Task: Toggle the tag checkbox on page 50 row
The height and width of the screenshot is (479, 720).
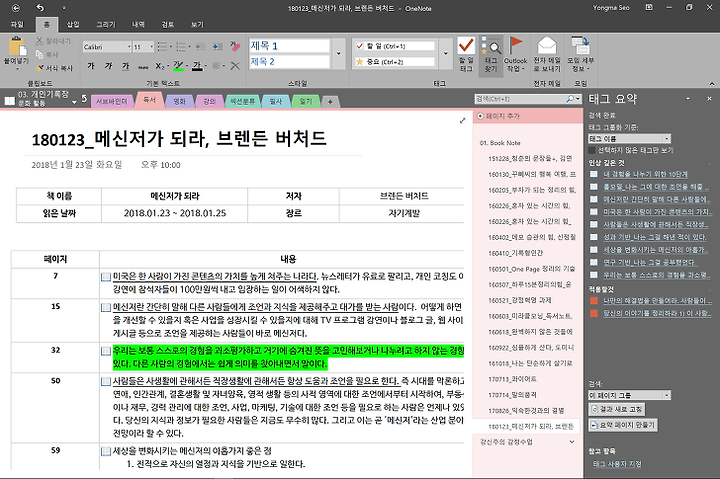Action: (106, 382)
